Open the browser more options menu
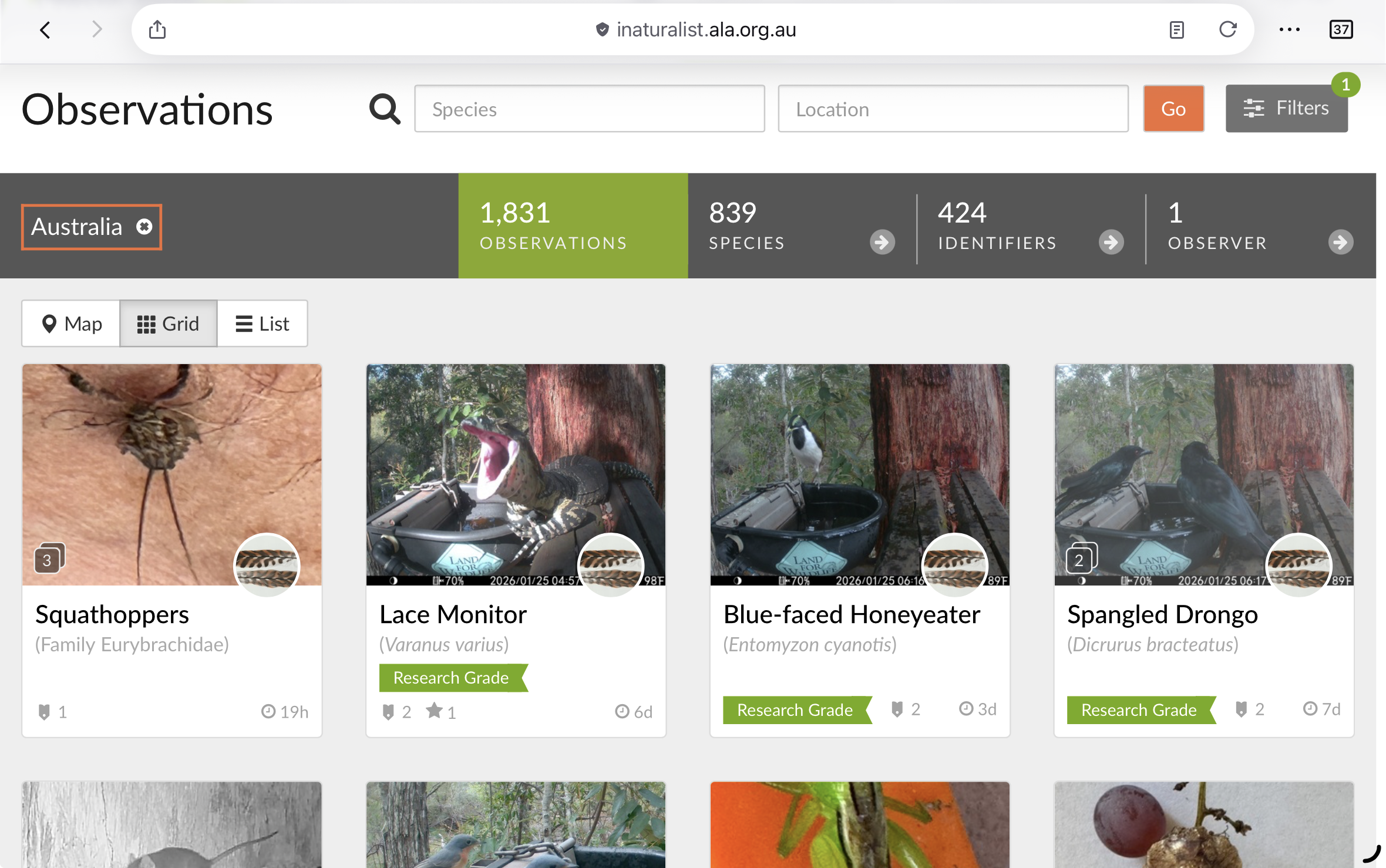Viewport: 1386px width, 868px height. [1289, 29]
